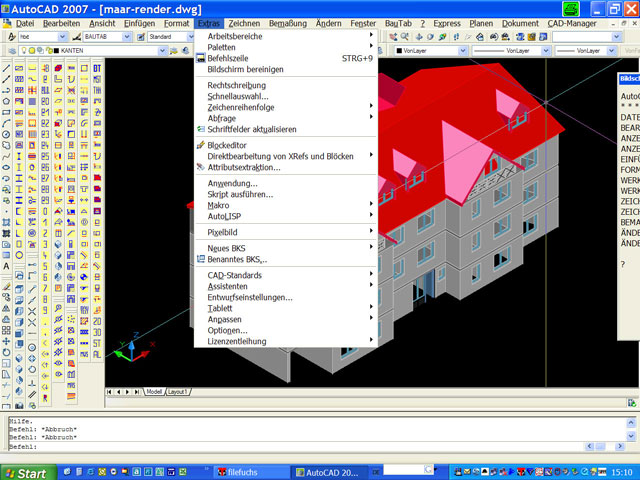
Task: Toggle KANTEN layer on/off lightbulb
Action: coord(24,51)
